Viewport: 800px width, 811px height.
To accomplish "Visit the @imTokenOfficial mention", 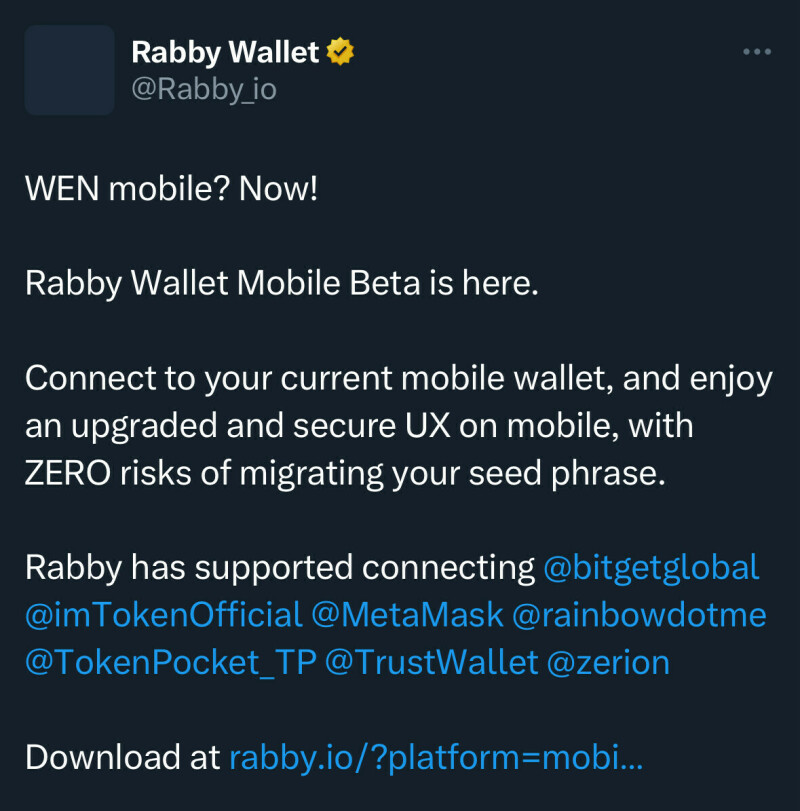I will [x=163, y=614].
